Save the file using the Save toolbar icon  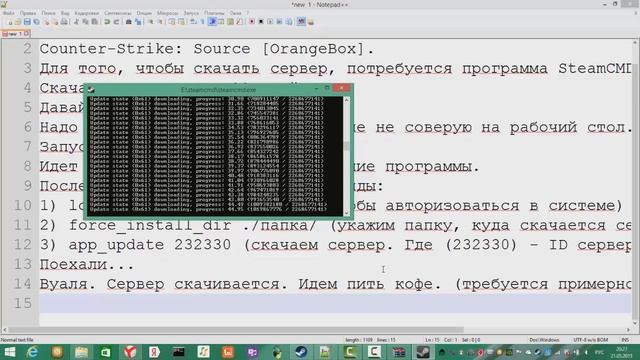pyautogui.click(x=27, y=22)
